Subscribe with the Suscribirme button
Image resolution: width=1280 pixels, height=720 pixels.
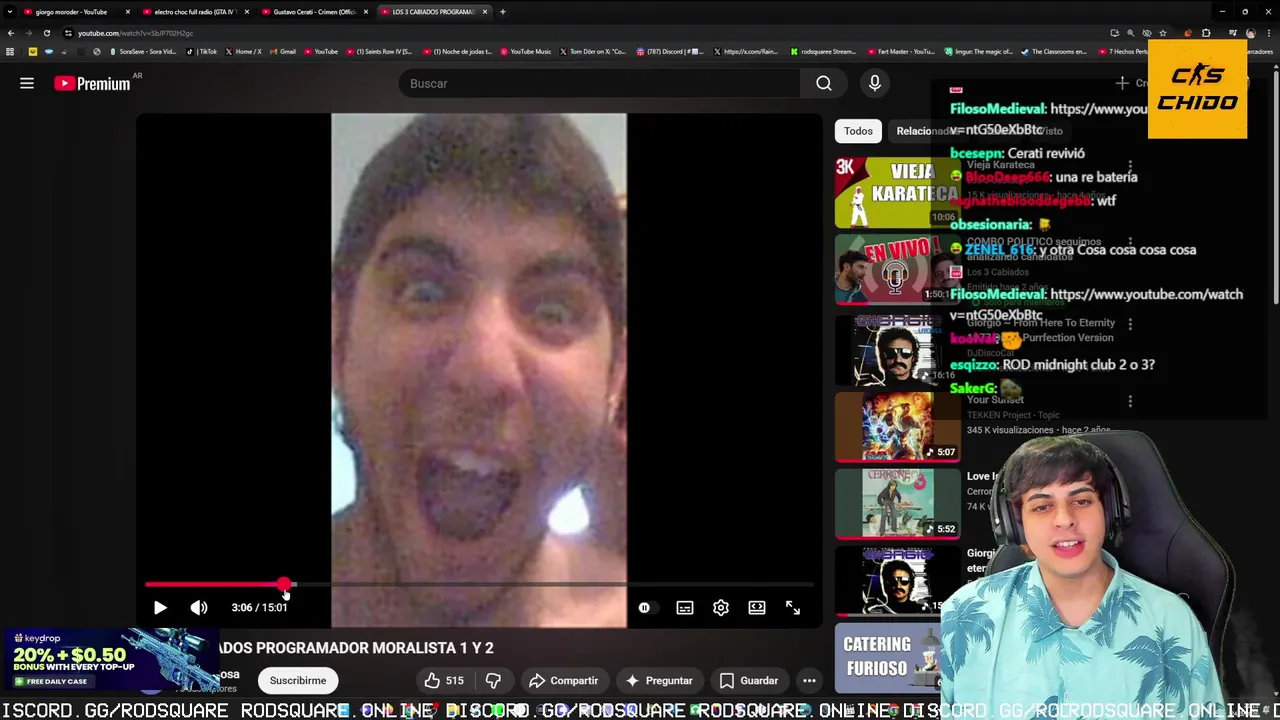coord(298,680)
